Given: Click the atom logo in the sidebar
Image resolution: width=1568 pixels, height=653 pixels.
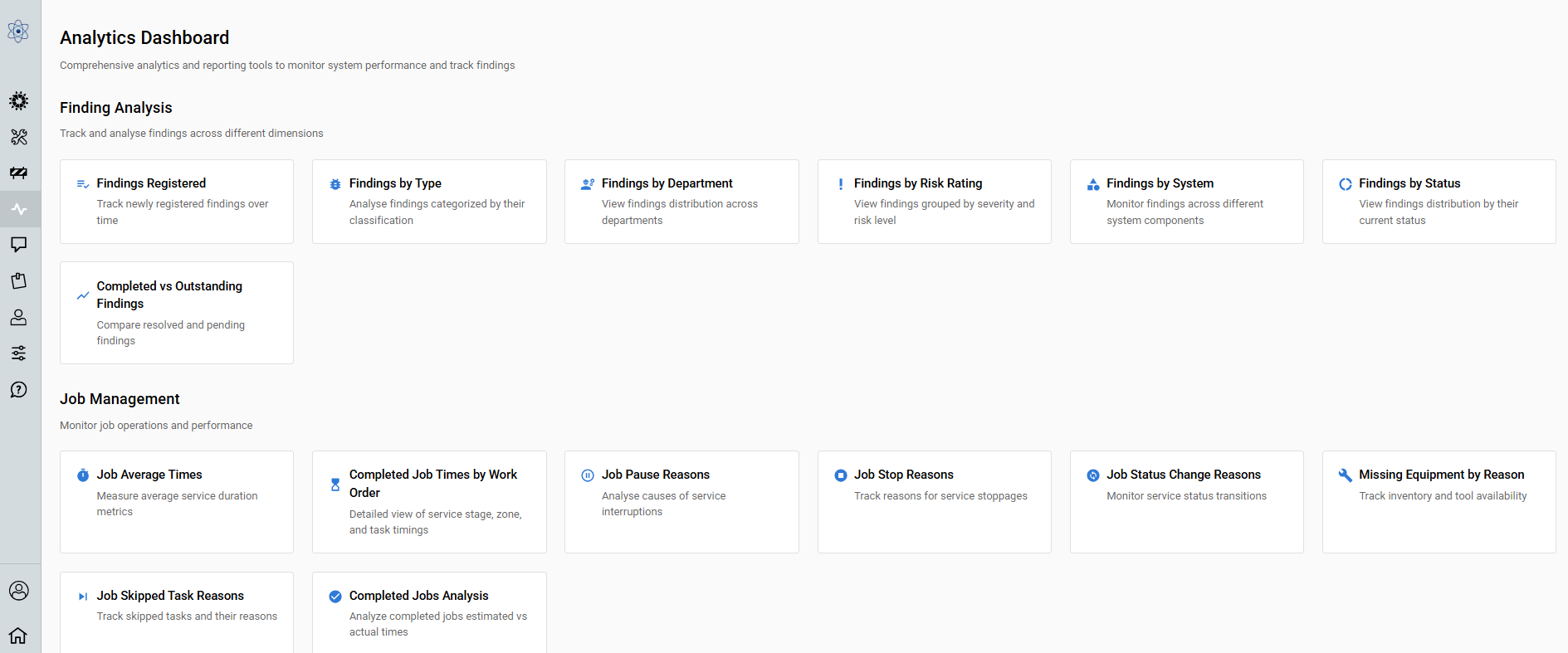Looking at the screenshot, I should tap(18, 32).
